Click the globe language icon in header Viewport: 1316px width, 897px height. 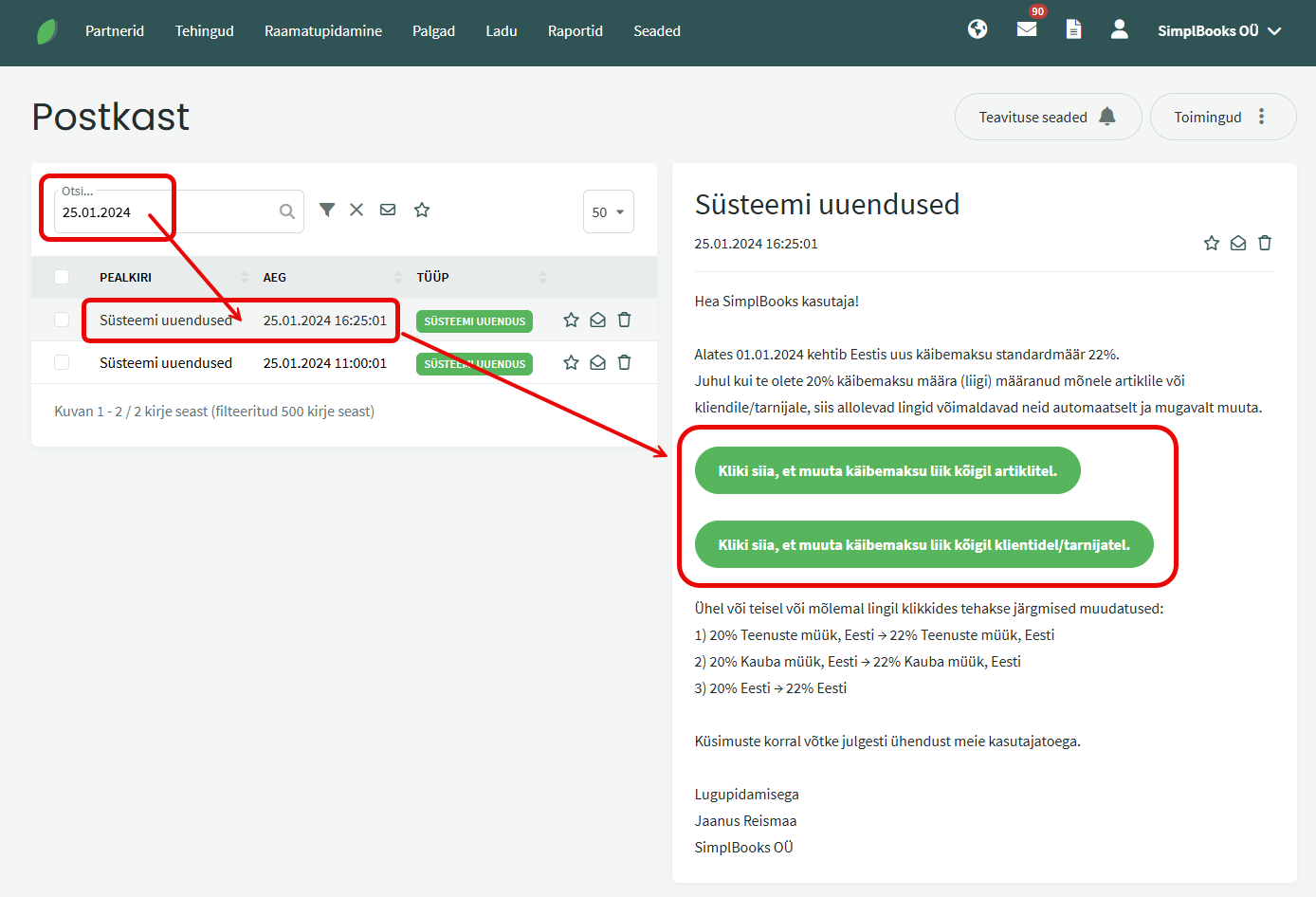click(x=978, y=29)
